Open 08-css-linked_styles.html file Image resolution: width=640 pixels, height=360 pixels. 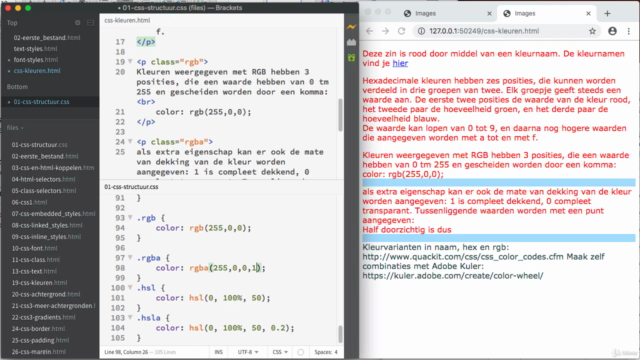tap(47, 225)
